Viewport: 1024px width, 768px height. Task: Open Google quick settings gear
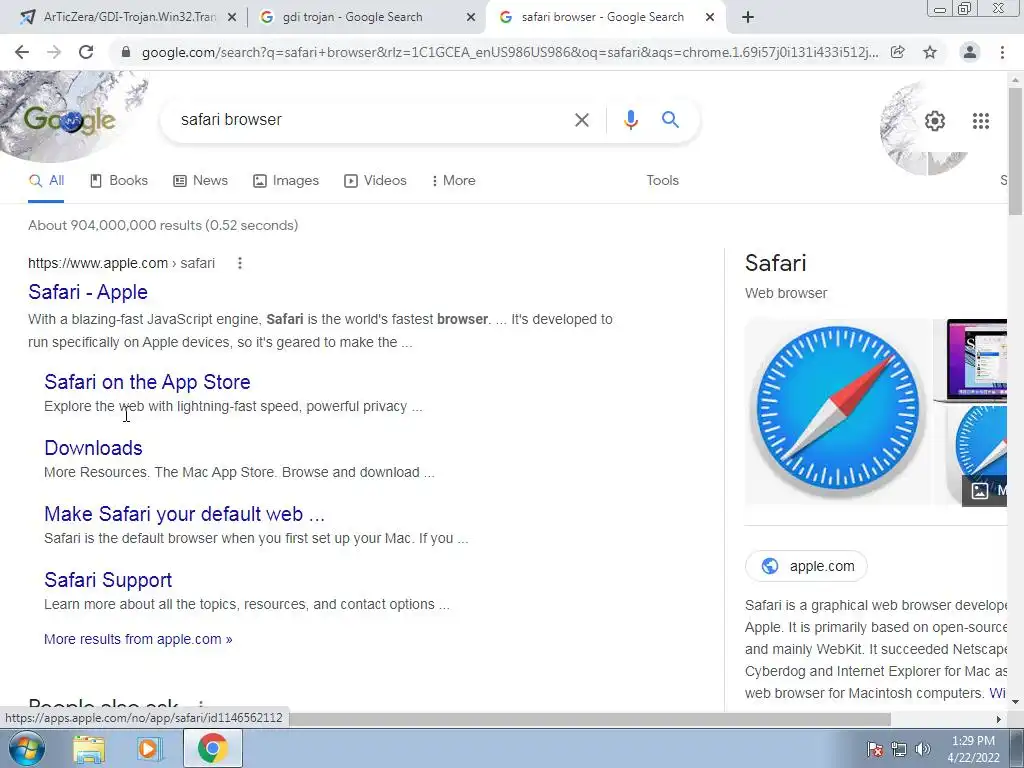[x=935, y=121]
